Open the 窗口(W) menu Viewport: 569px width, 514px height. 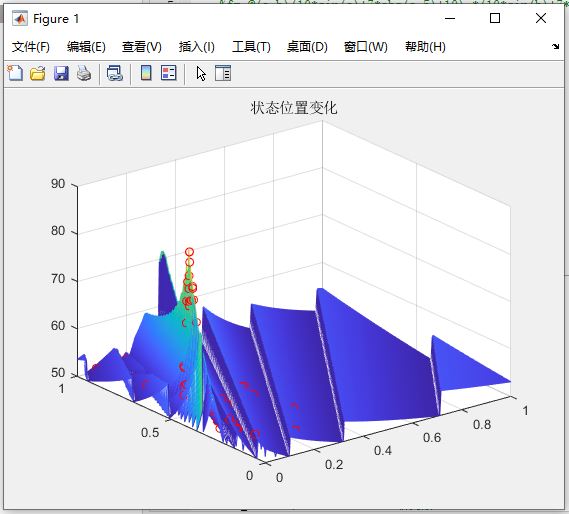pos(365,47)
